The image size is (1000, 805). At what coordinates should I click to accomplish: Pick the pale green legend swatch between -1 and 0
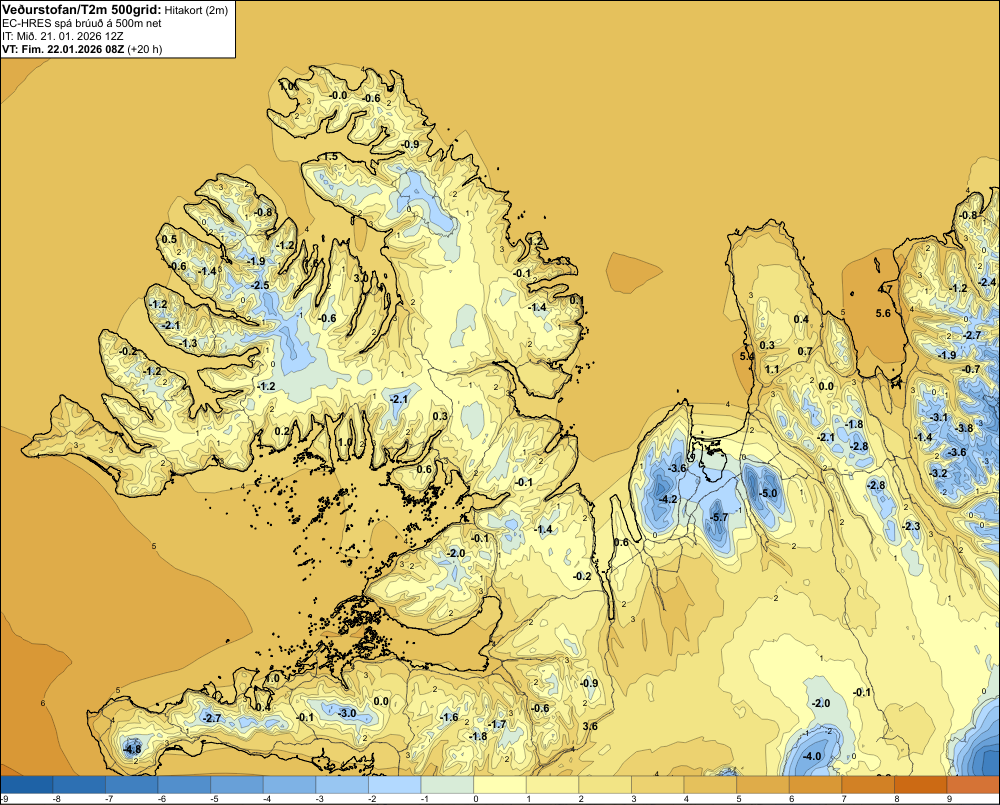pos(447,785)
